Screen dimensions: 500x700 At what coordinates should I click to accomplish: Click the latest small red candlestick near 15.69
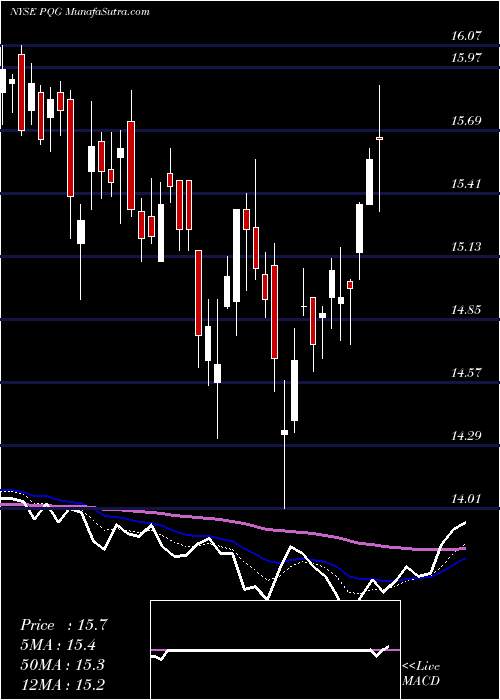(380, 138)
